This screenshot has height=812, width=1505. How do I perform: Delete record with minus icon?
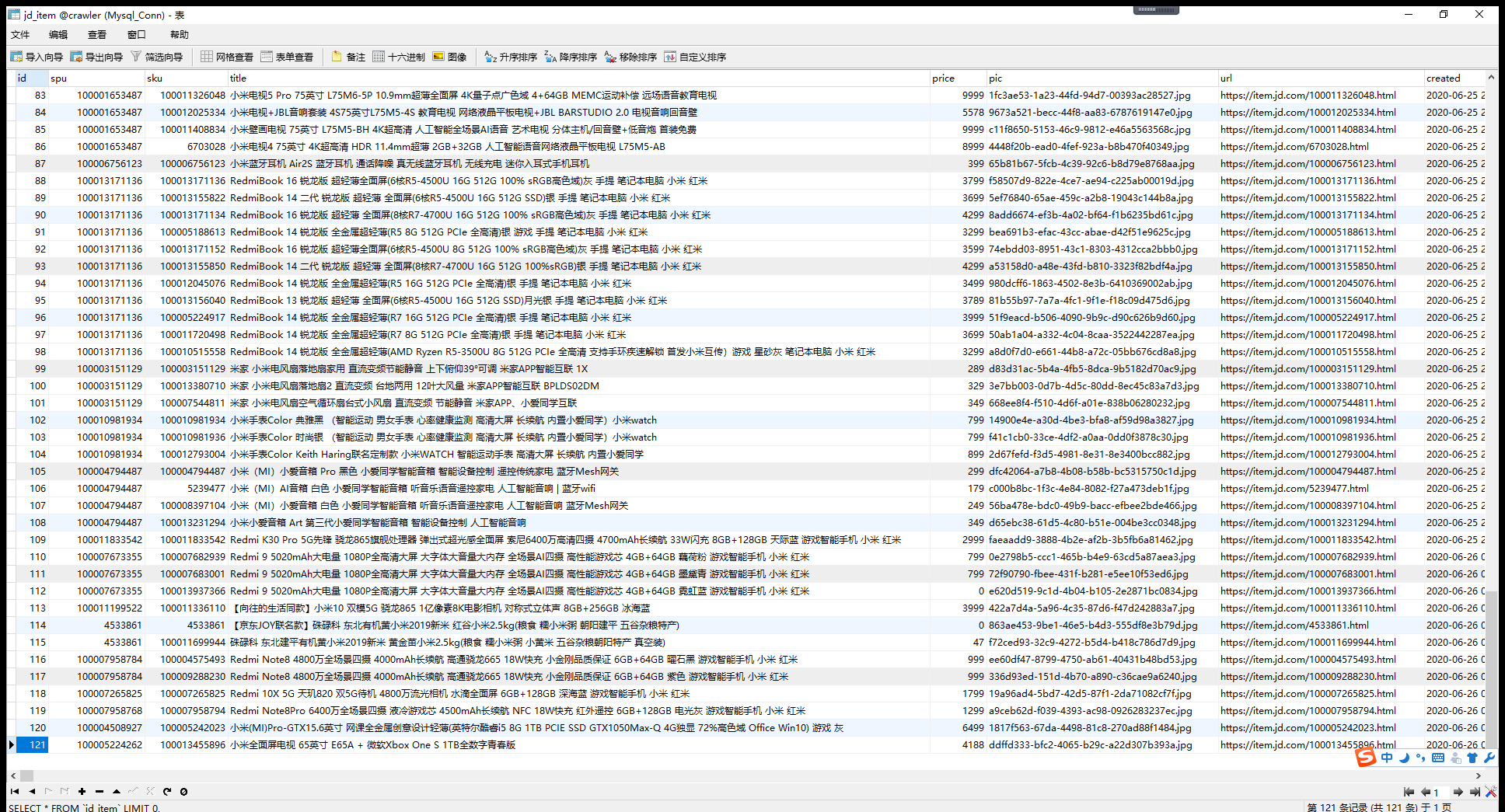[99, 791]
